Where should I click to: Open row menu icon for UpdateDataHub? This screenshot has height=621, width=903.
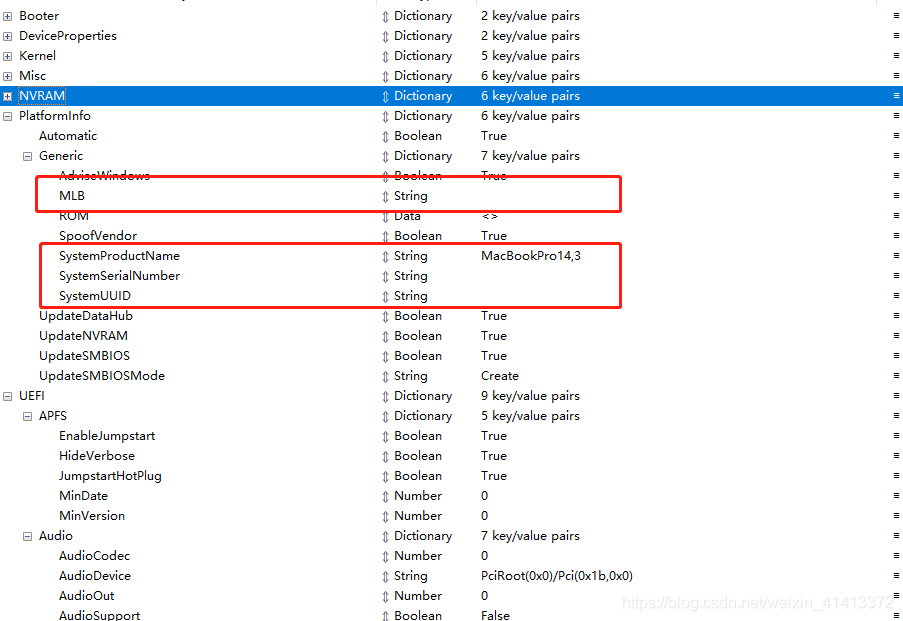896,315
